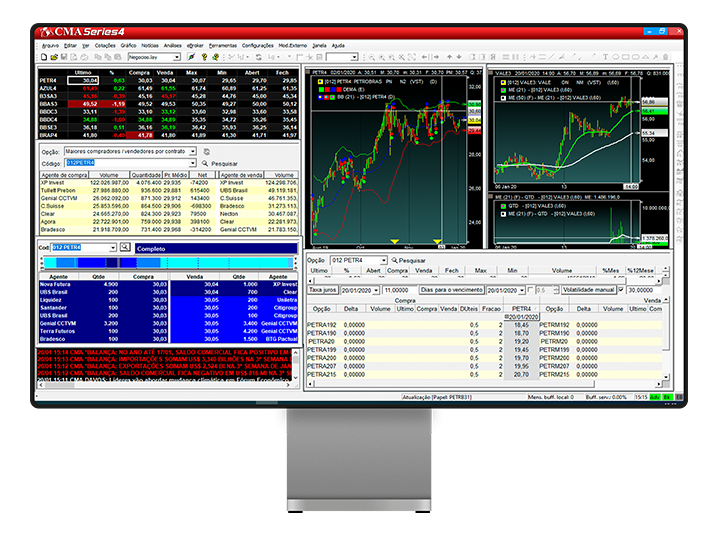718x544 pixels.
Task: Click the Open folder toolbar icon
Action: [x=54, y=57]
